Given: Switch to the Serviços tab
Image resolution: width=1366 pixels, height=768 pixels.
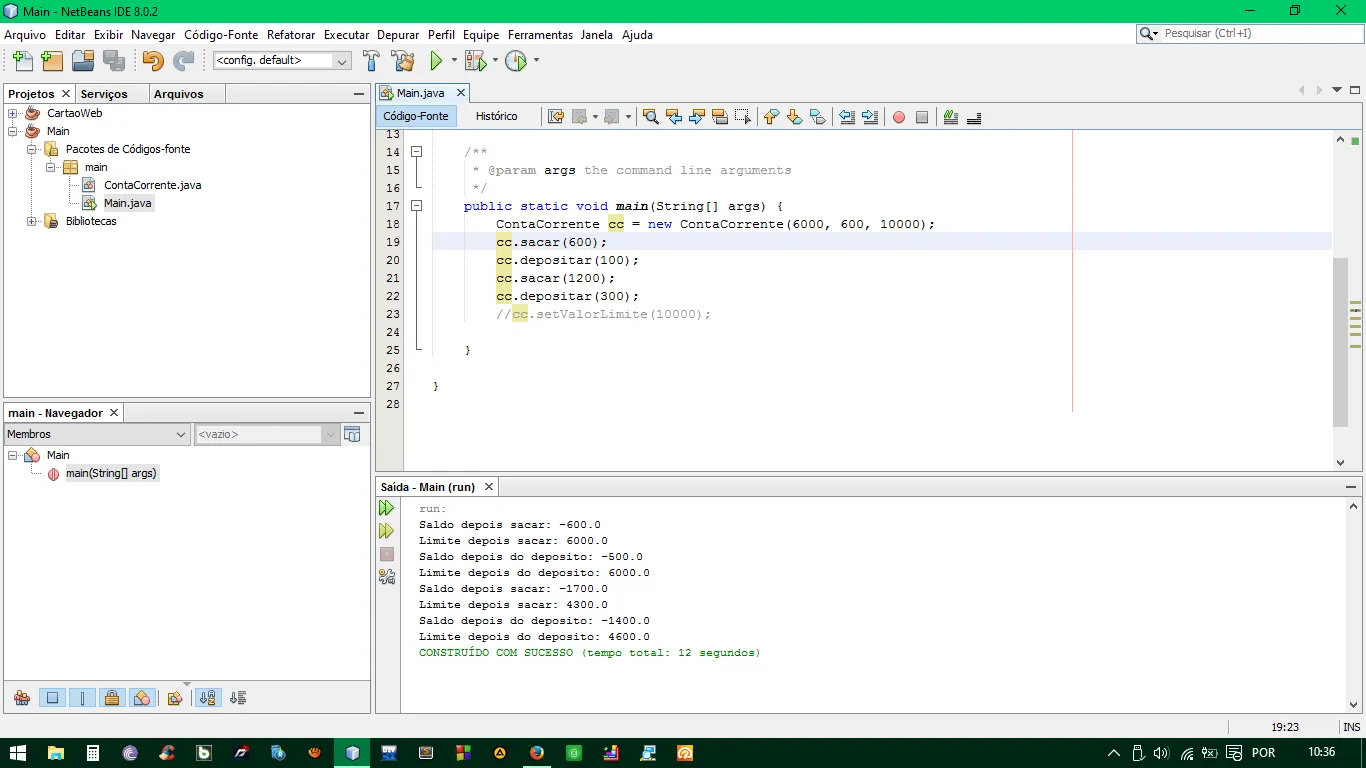Looking at the screenshot, I should pos(104,94).
